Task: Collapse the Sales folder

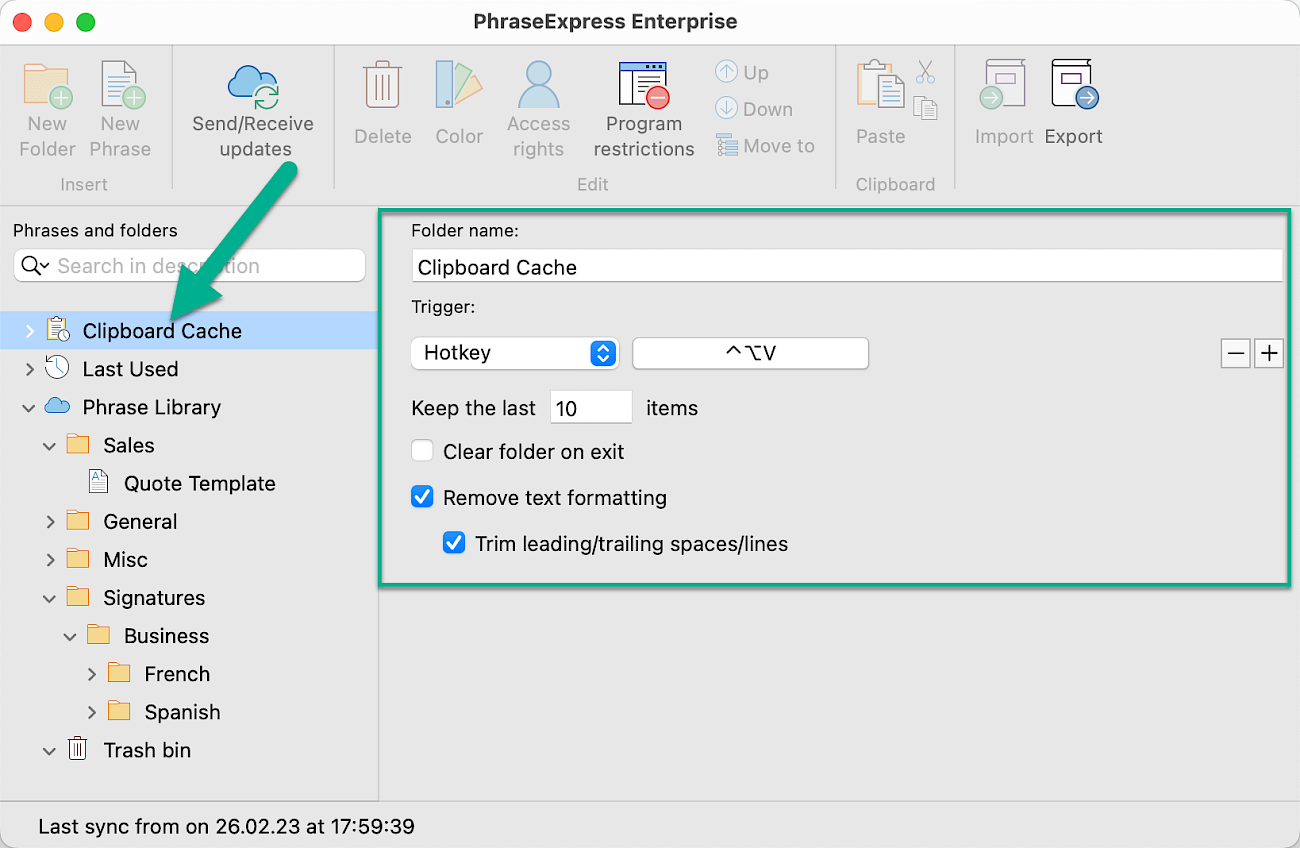Action: (x=50, y=445)
